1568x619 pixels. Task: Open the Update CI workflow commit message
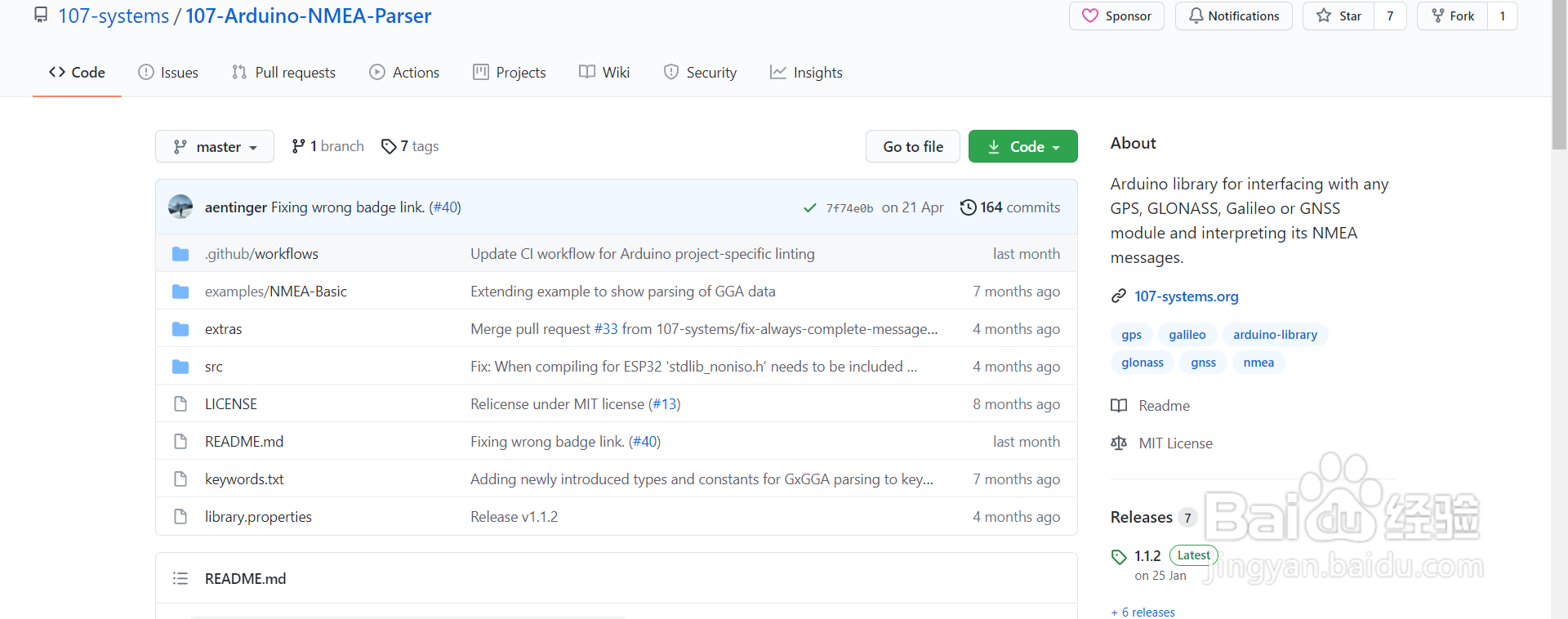643,254
